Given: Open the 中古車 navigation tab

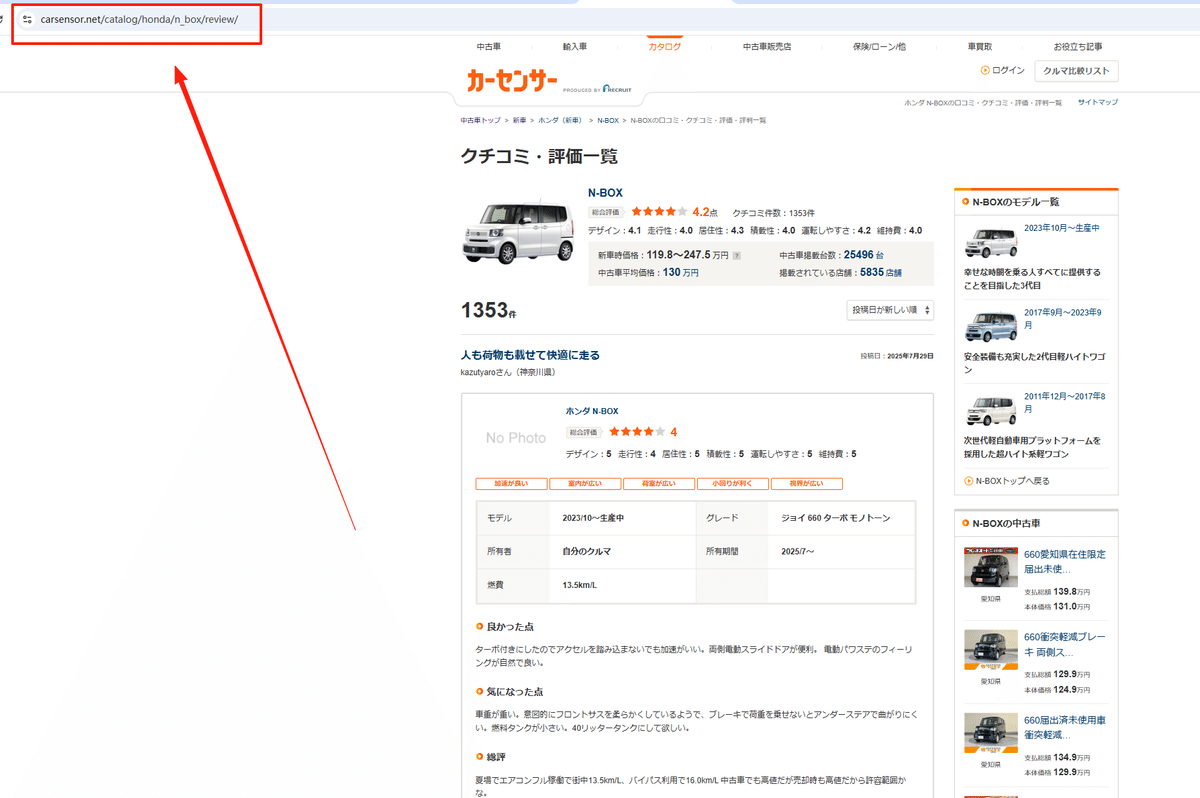Looking at the screenshot, I should (x=489, y=47).
